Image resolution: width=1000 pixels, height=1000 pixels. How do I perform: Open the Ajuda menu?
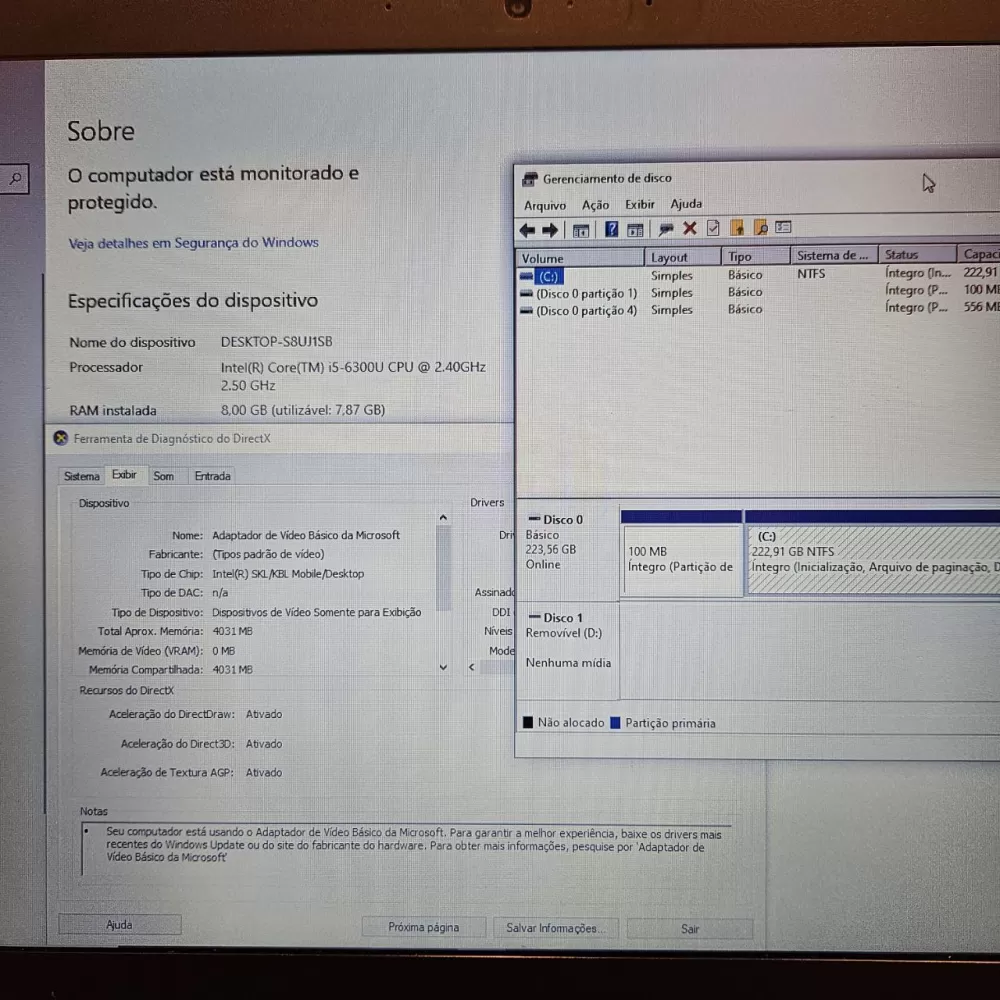pos(686,203)
